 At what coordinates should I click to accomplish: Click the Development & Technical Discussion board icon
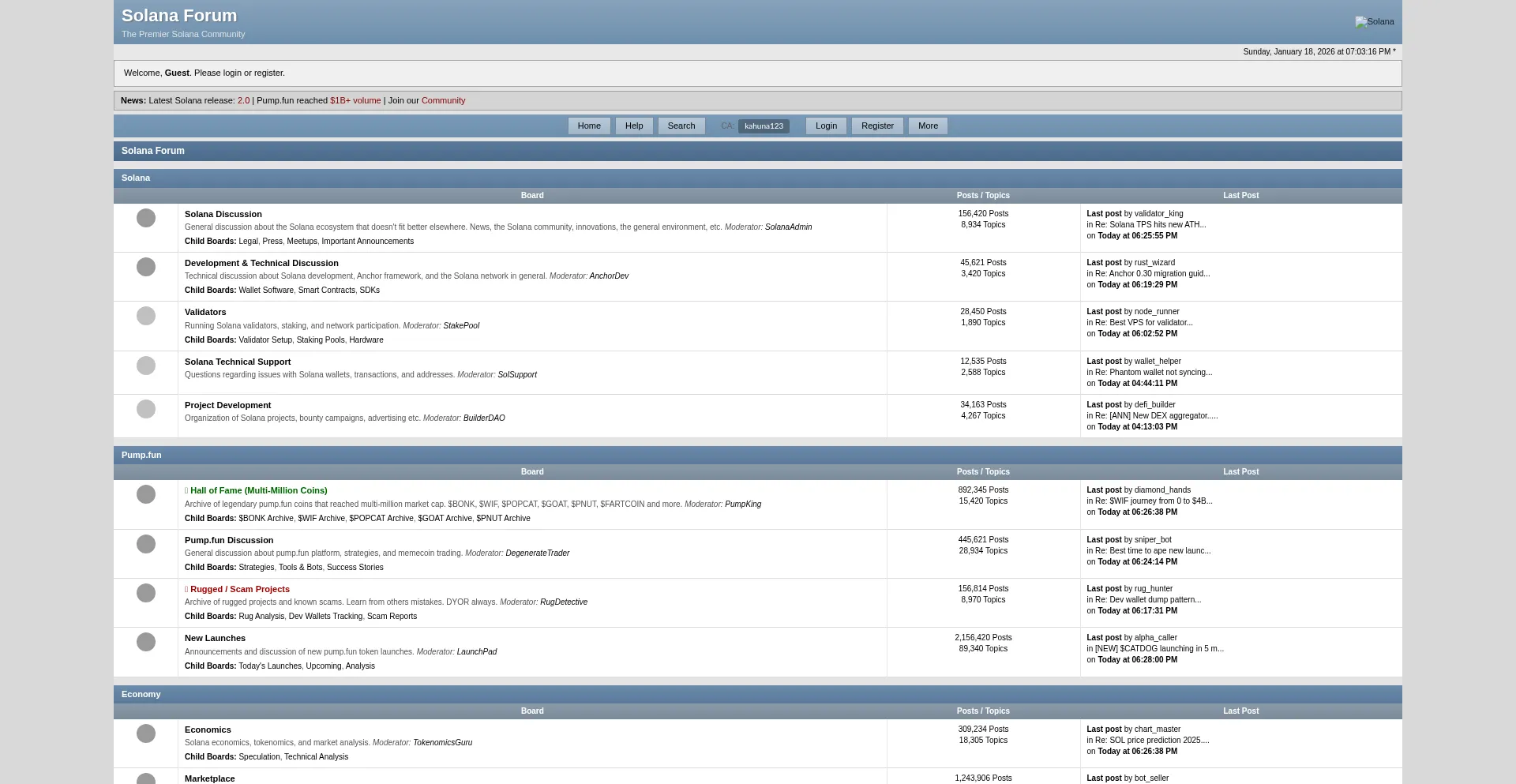click(146, 267)
